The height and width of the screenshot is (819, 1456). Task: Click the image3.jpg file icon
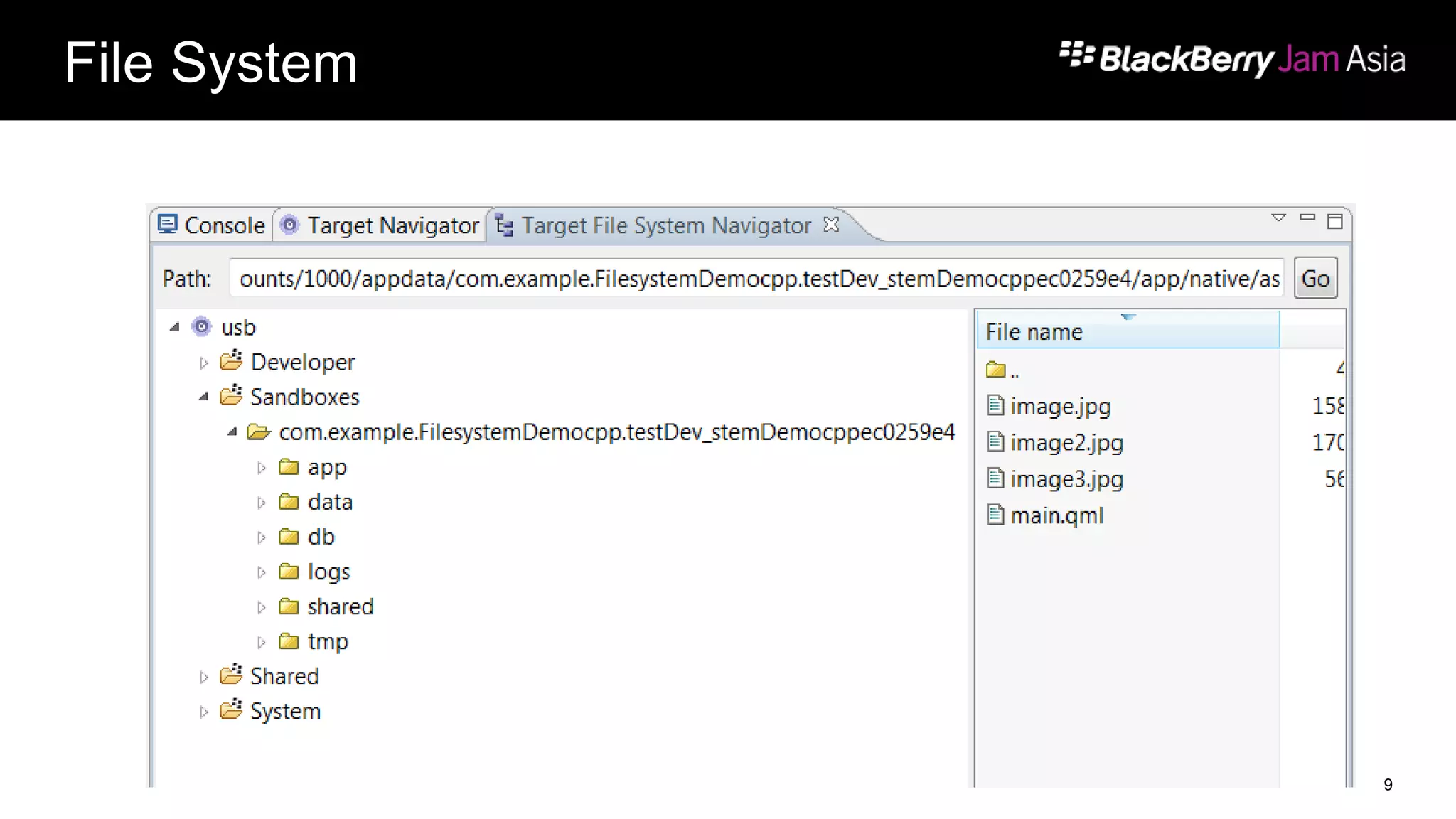(x=995, y=478)
